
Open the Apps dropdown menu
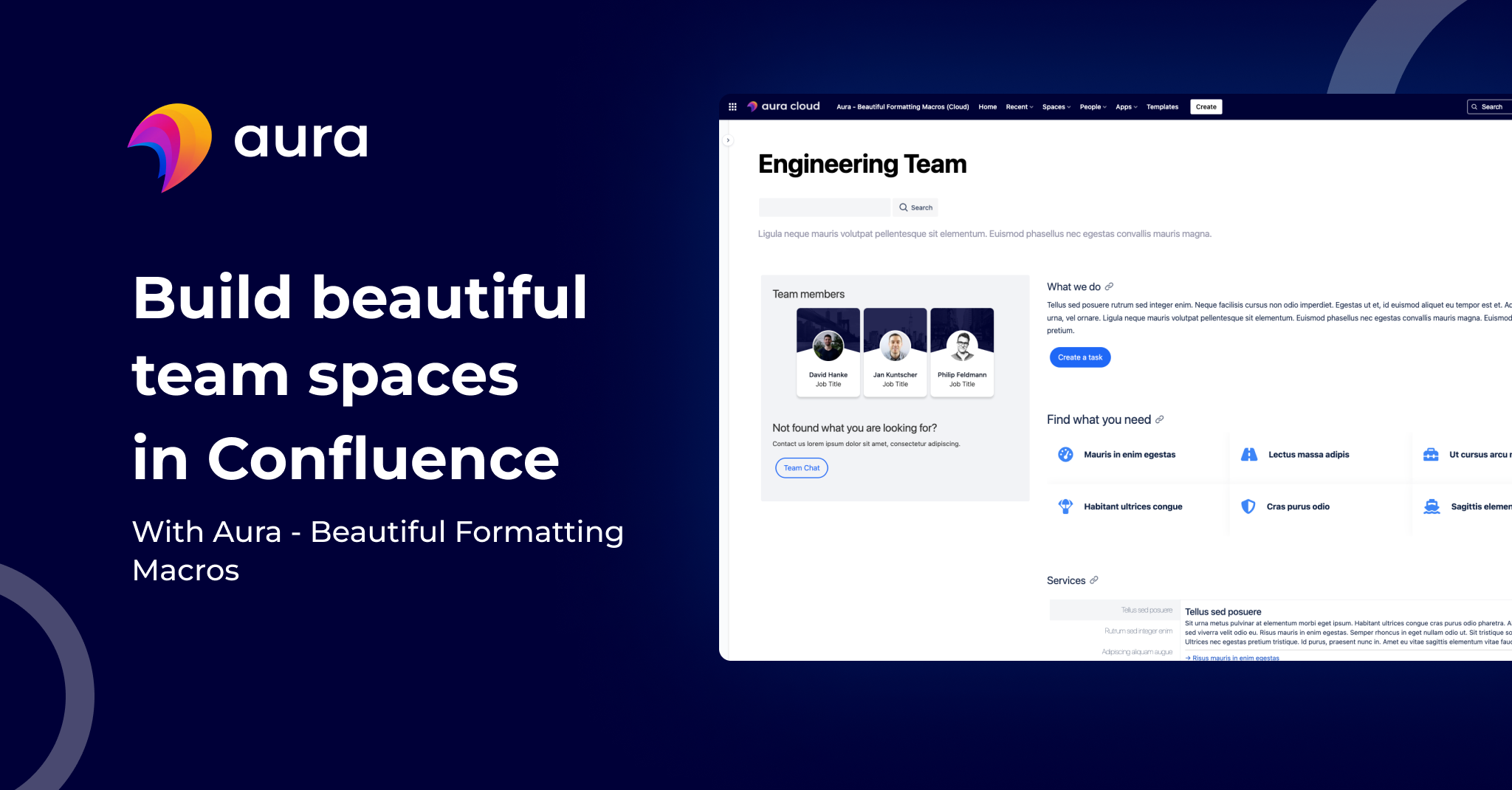tap(1127, 107)
